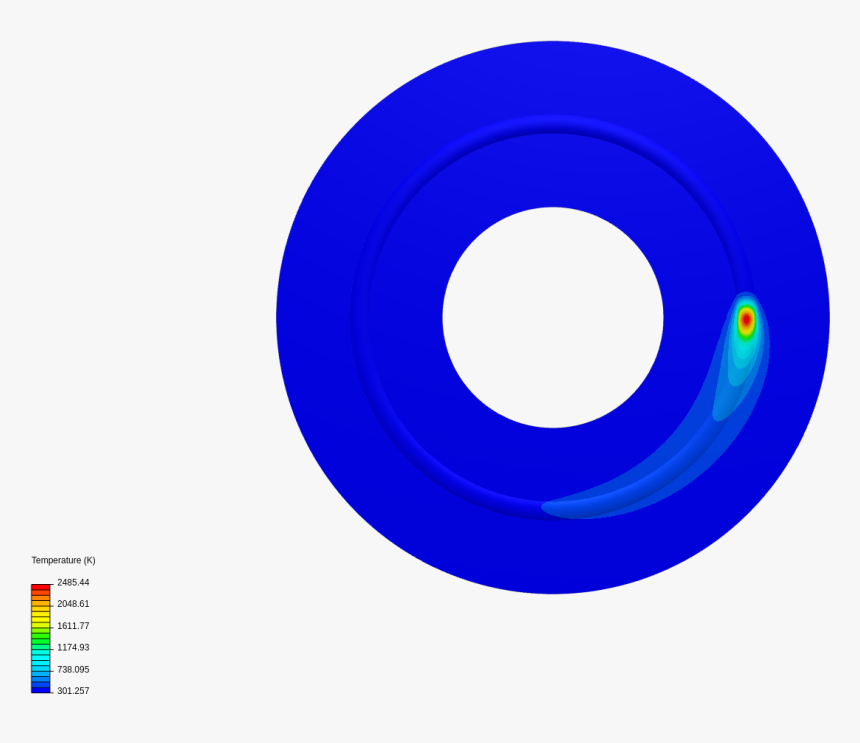Click the red hot spot on the disc
Viewport: 860px width, 743px height.
746,319
